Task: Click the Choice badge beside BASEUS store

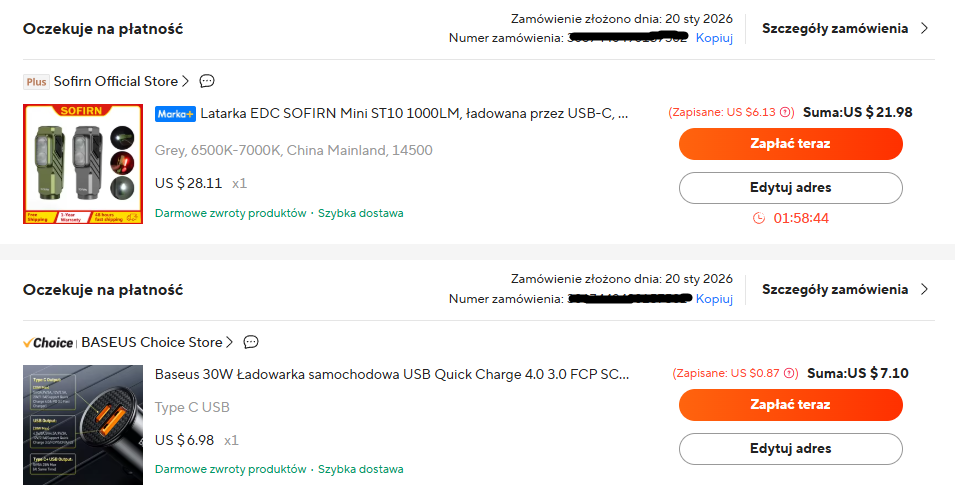Action: [48, 343]
